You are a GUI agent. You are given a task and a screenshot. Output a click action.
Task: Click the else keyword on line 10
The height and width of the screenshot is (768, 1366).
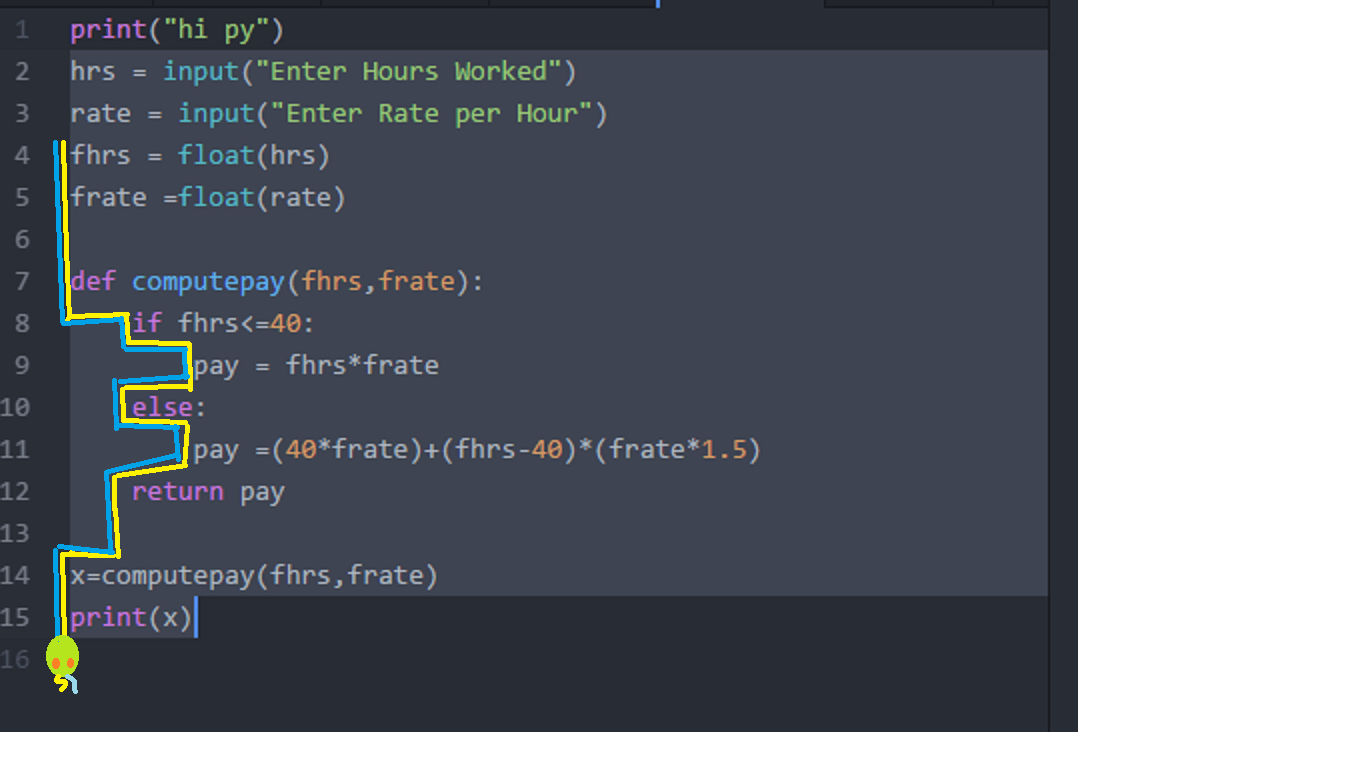(162, 408)
